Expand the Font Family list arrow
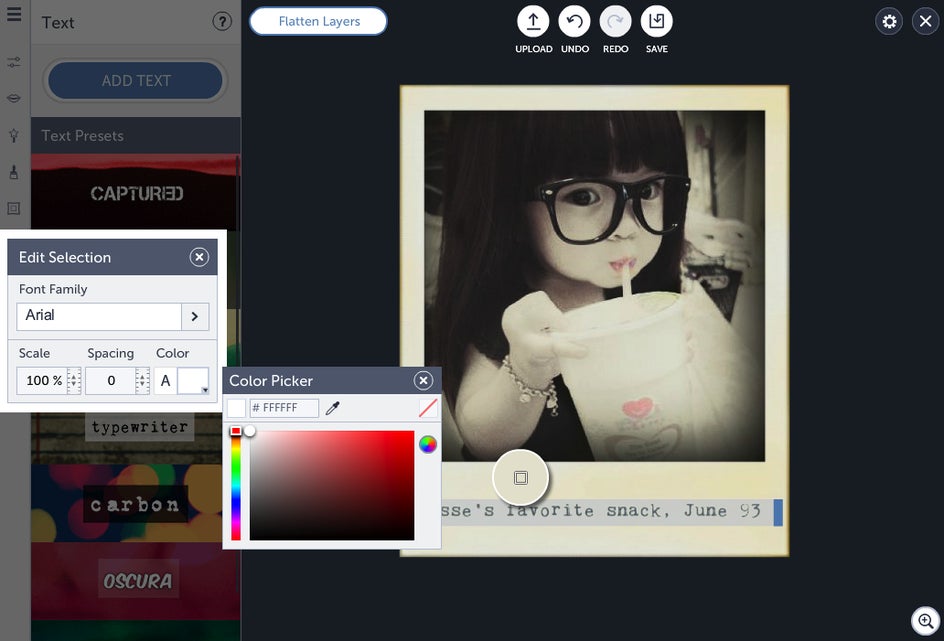Screen dimensions: 944x641 coord(194,317)
